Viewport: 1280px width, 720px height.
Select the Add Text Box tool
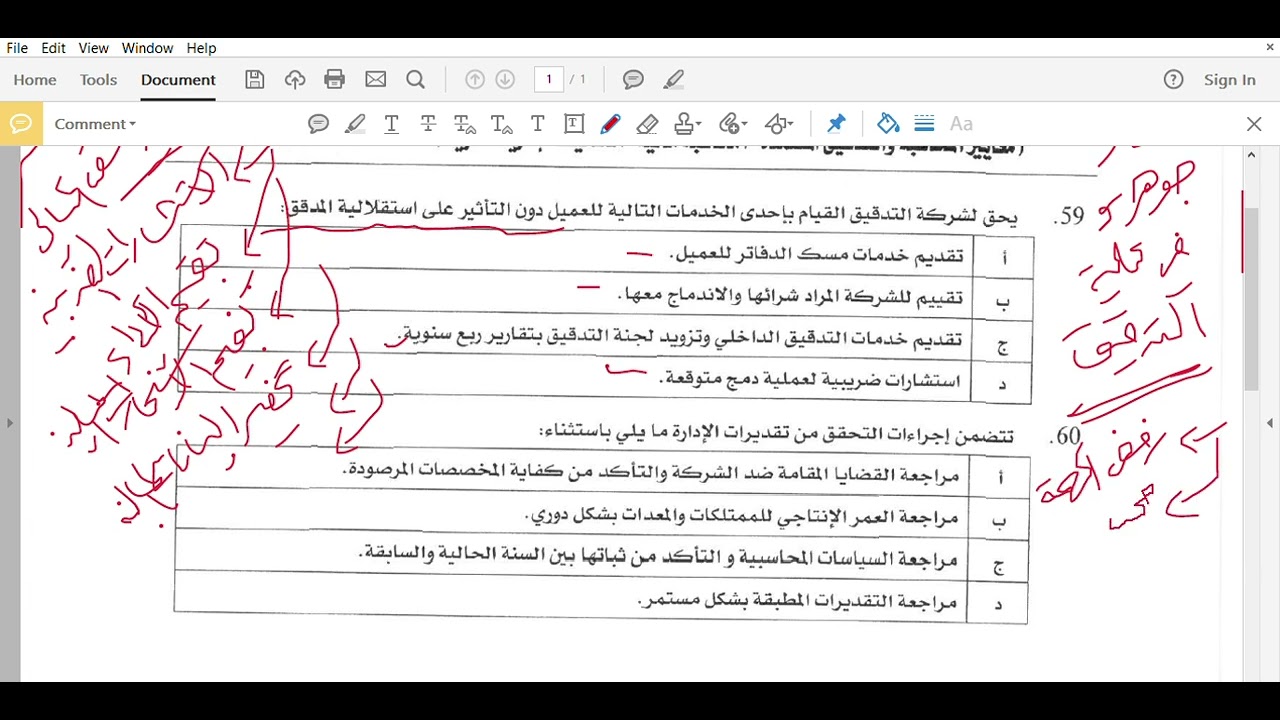click(574, 124)
